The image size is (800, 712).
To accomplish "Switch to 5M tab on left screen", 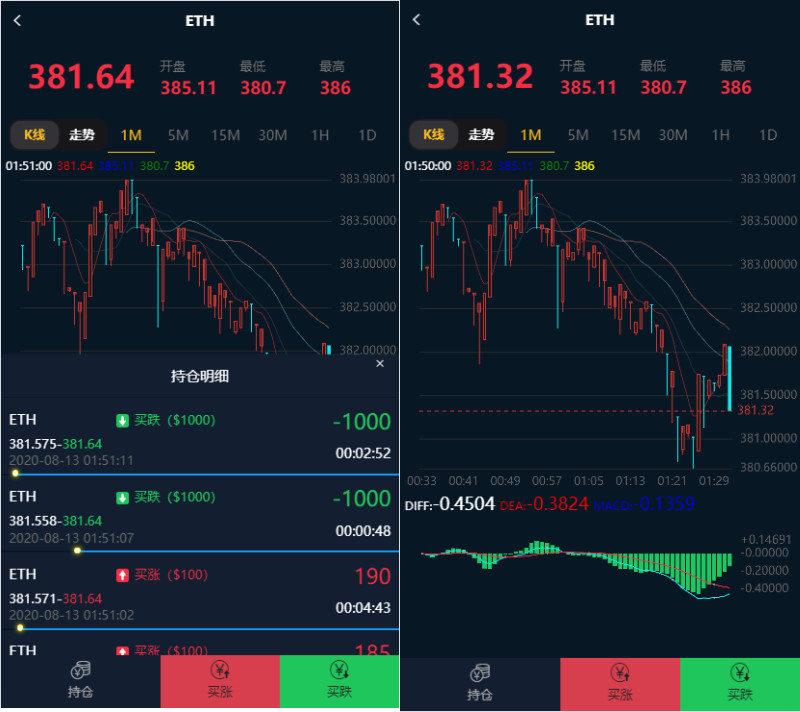I will (178, 135).
